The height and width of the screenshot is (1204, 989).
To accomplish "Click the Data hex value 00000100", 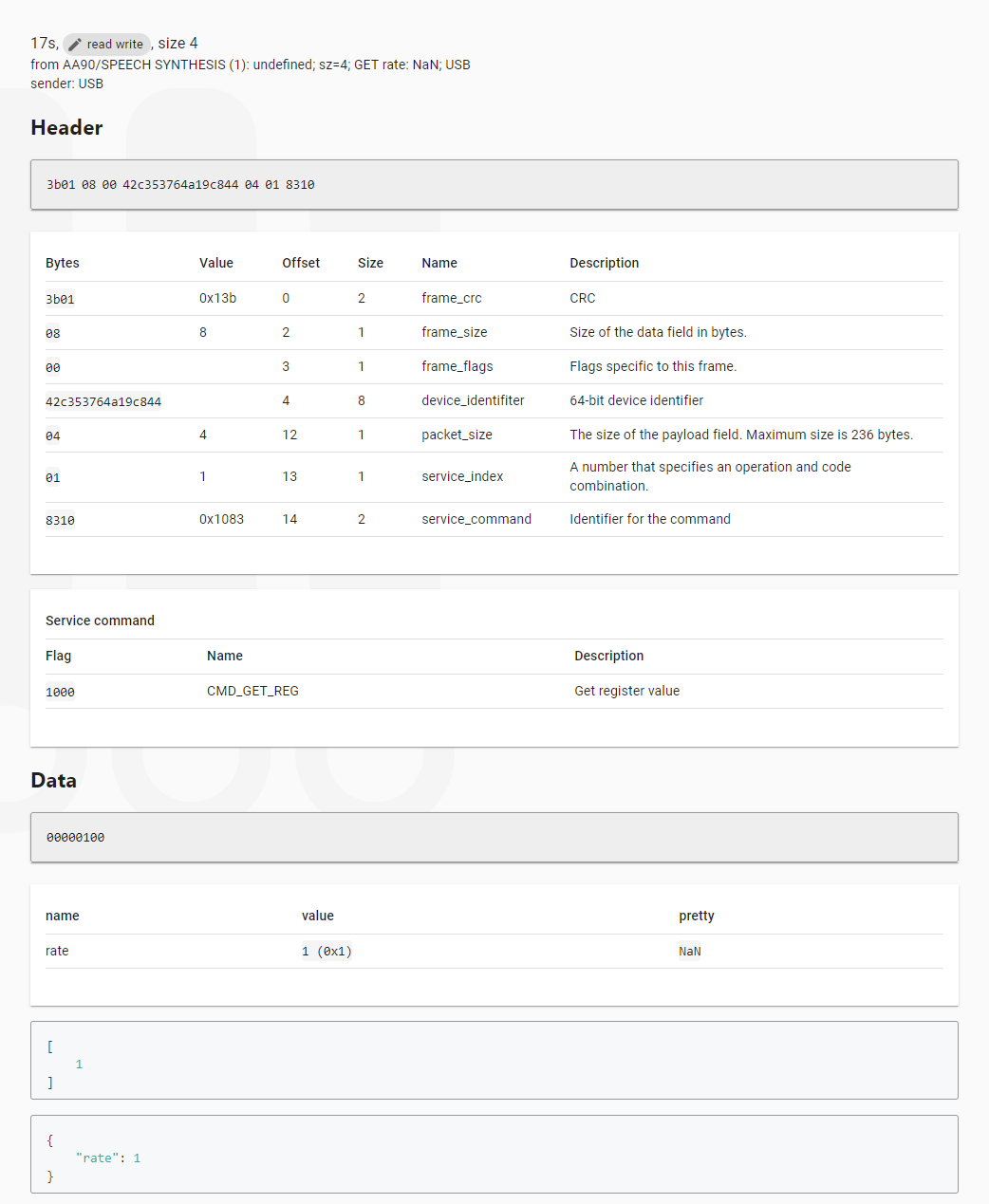I will [x=74, y=837].
